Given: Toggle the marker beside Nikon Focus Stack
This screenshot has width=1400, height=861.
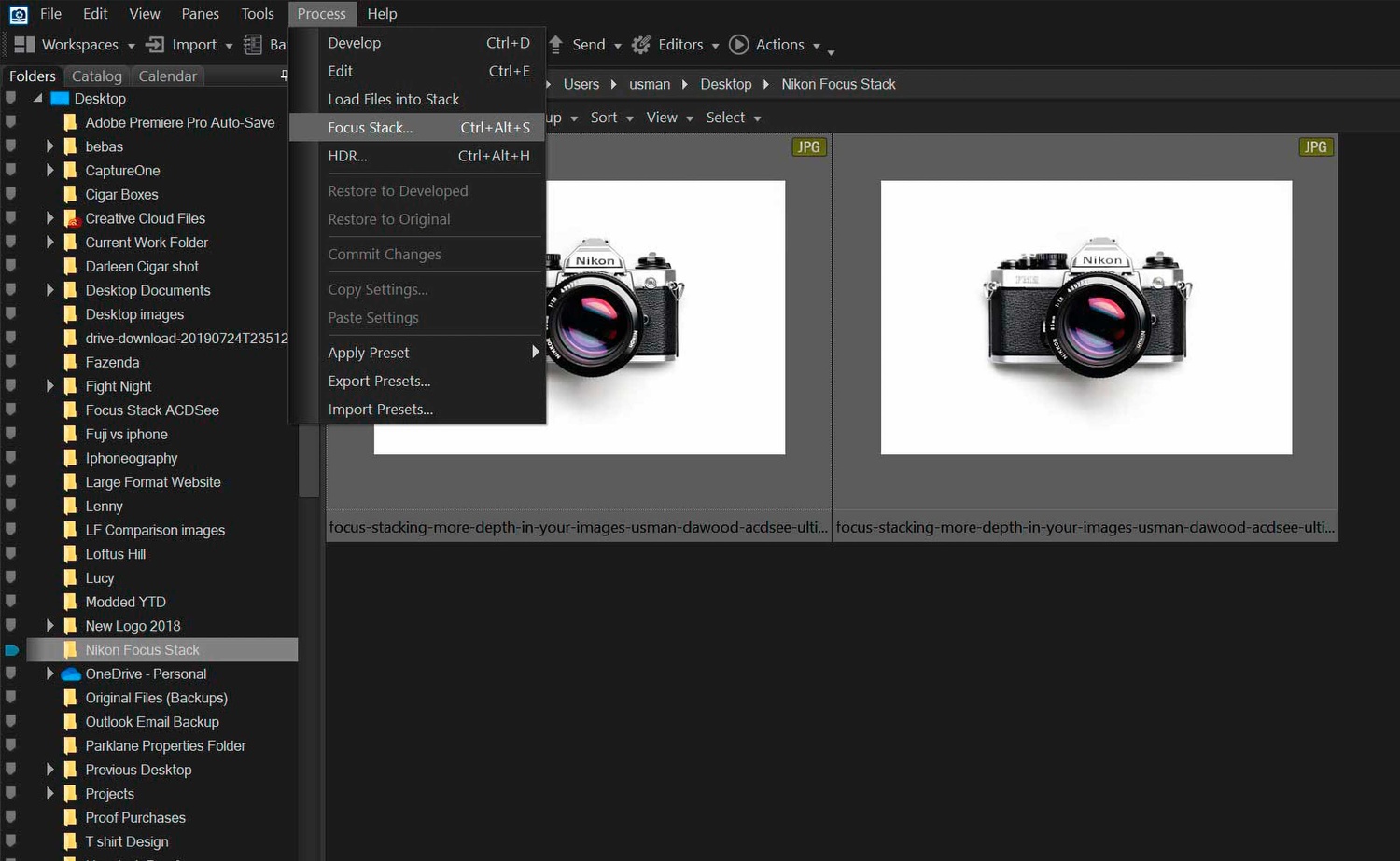Looking at the screenshot, I should [11, 649].
